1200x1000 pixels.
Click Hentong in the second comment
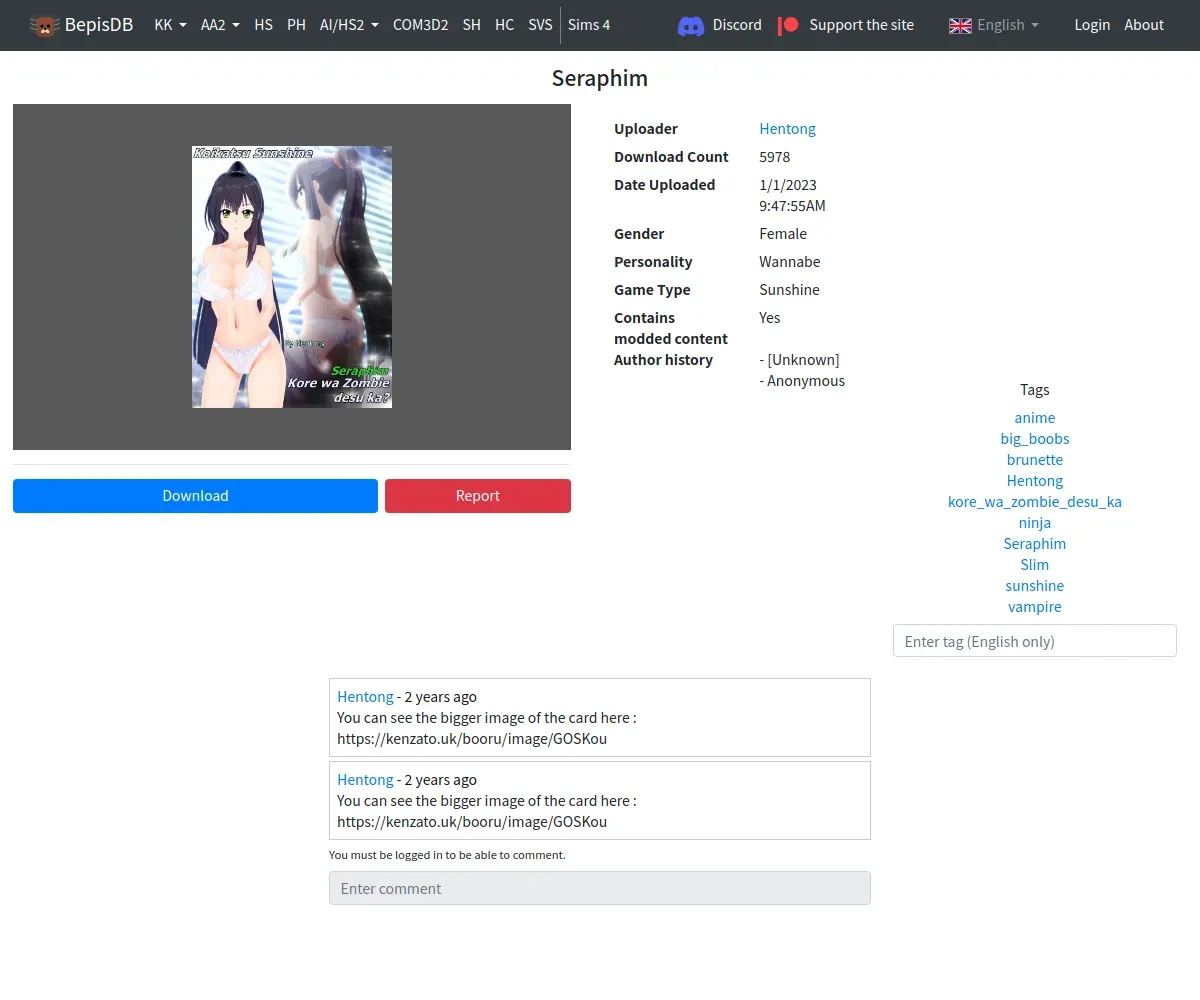[x=365, y=780]
